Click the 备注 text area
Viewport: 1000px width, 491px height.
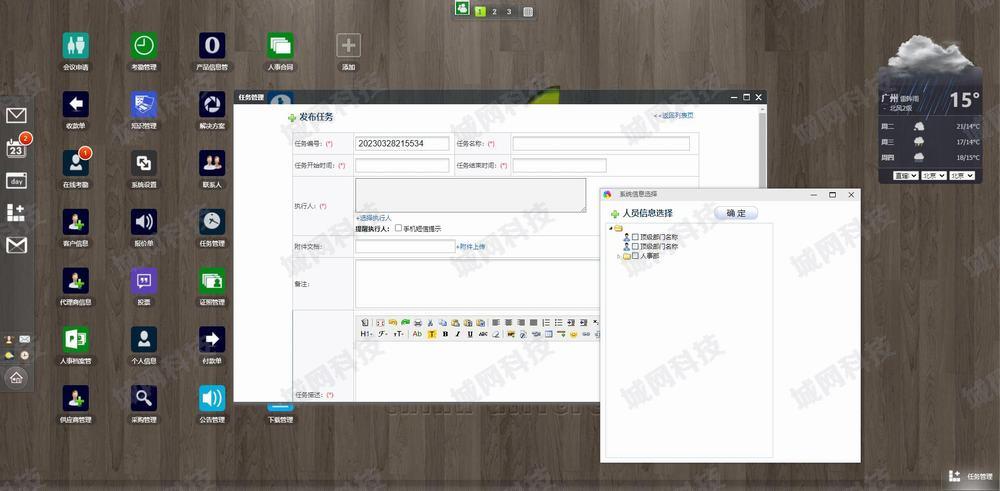point(477,284)
